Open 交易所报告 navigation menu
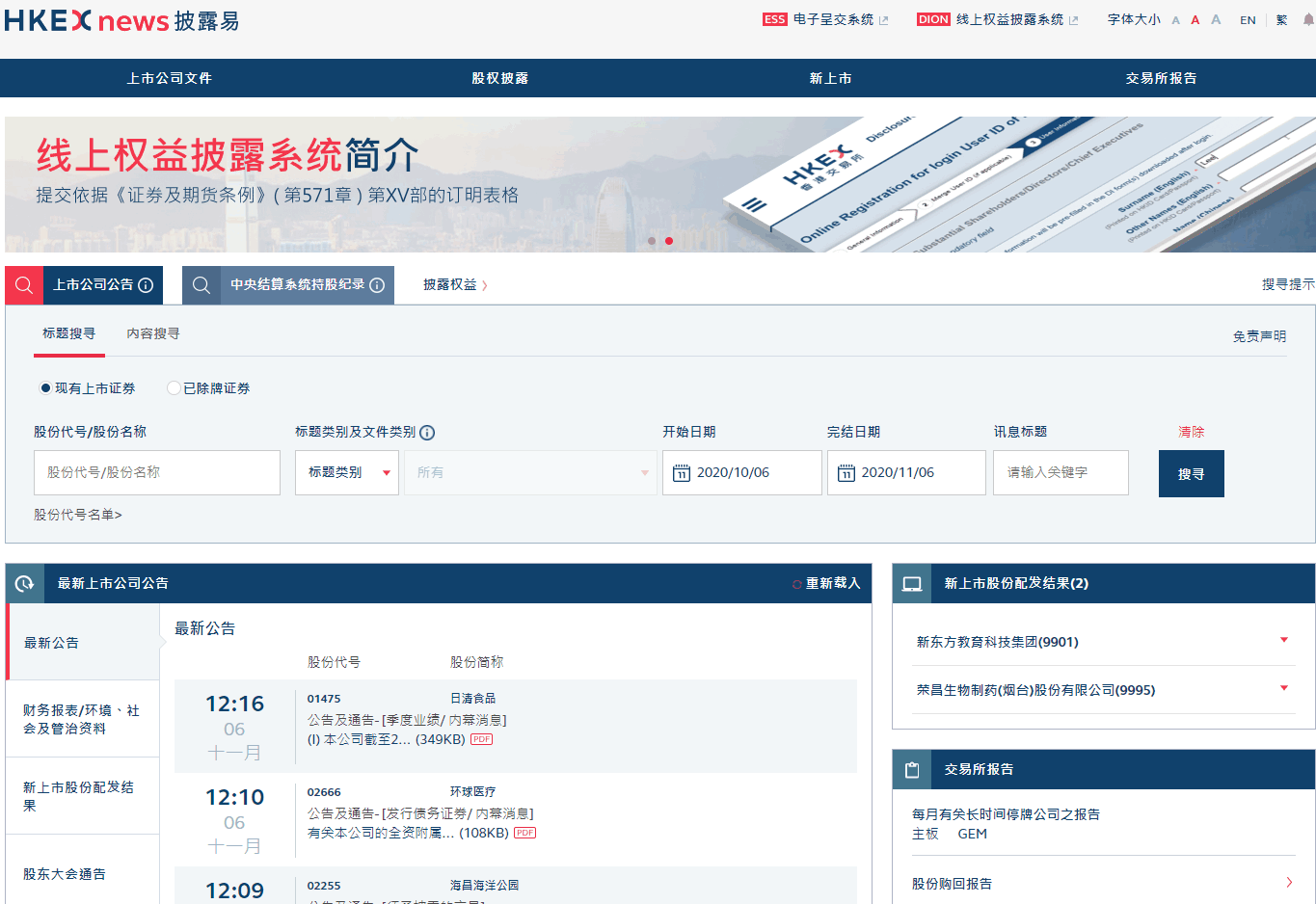1316x904 pixels. pyautogui.click(x=1161, y=78)
